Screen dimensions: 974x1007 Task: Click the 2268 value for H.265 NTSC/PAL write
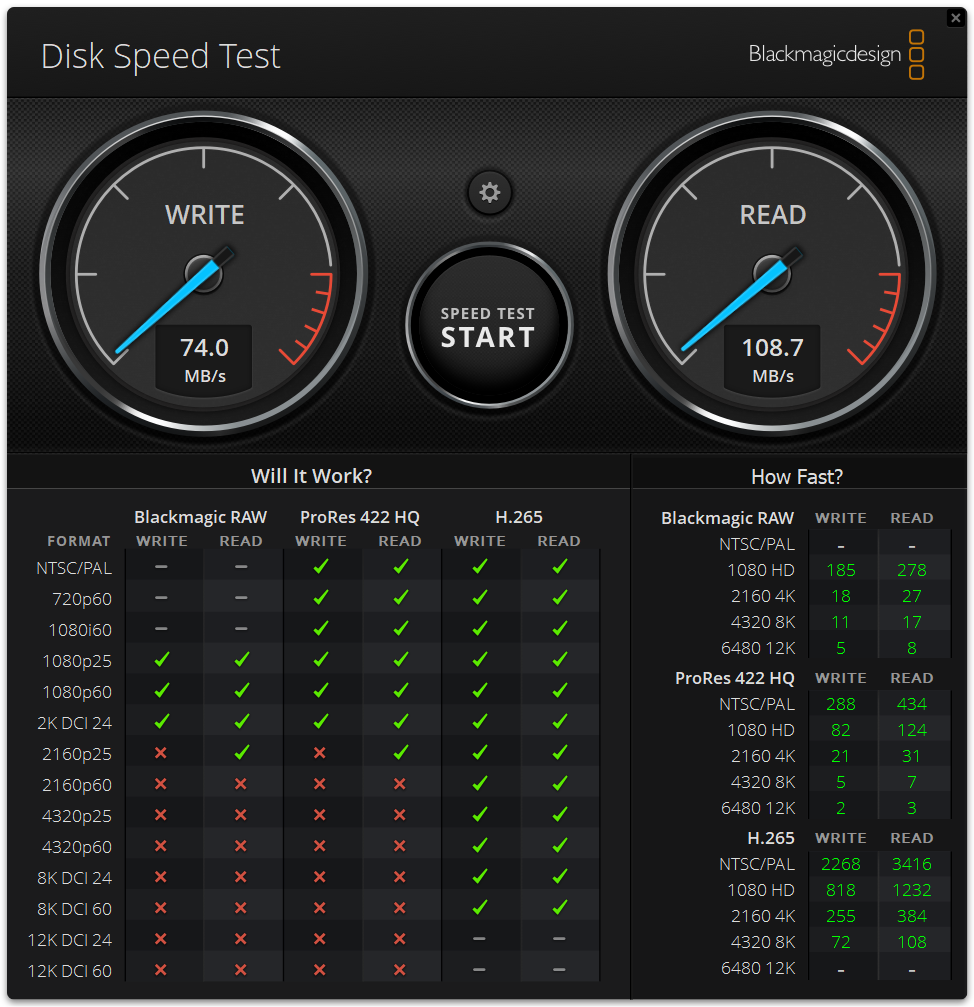(840, 864)
